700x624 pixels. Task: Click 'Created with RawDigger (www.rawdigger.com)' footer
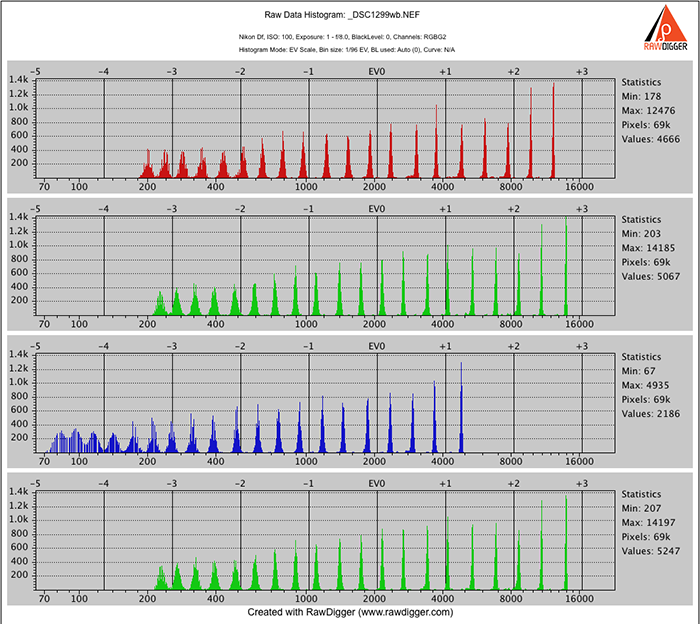[350, 612]
